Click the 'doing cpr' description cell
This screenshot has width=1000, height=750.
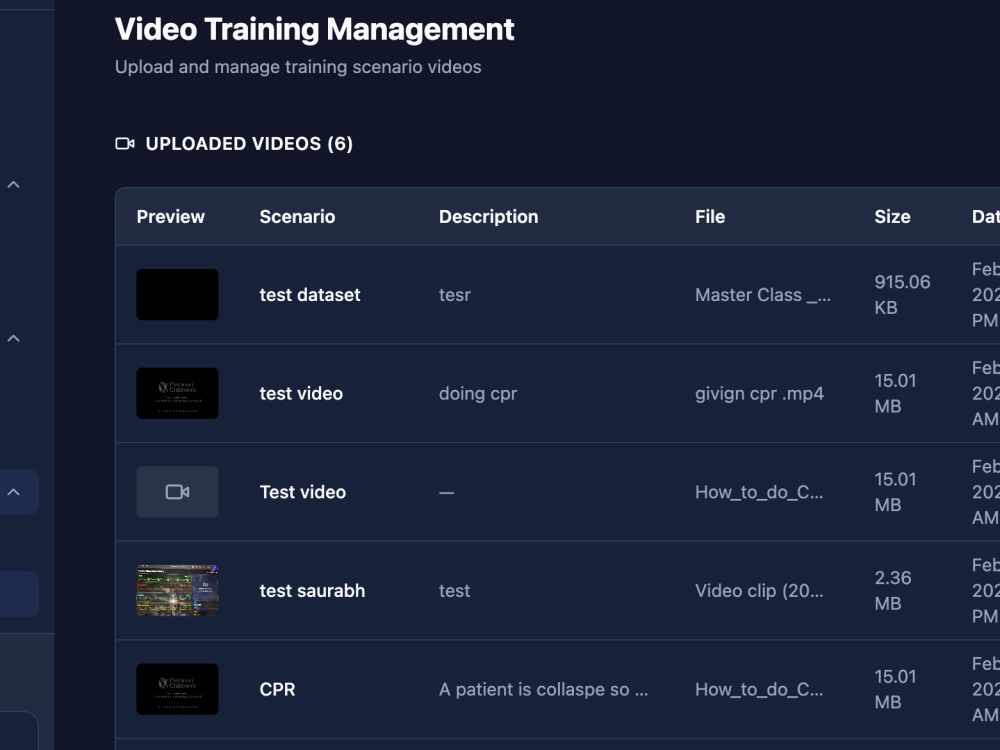pos(478,393)
